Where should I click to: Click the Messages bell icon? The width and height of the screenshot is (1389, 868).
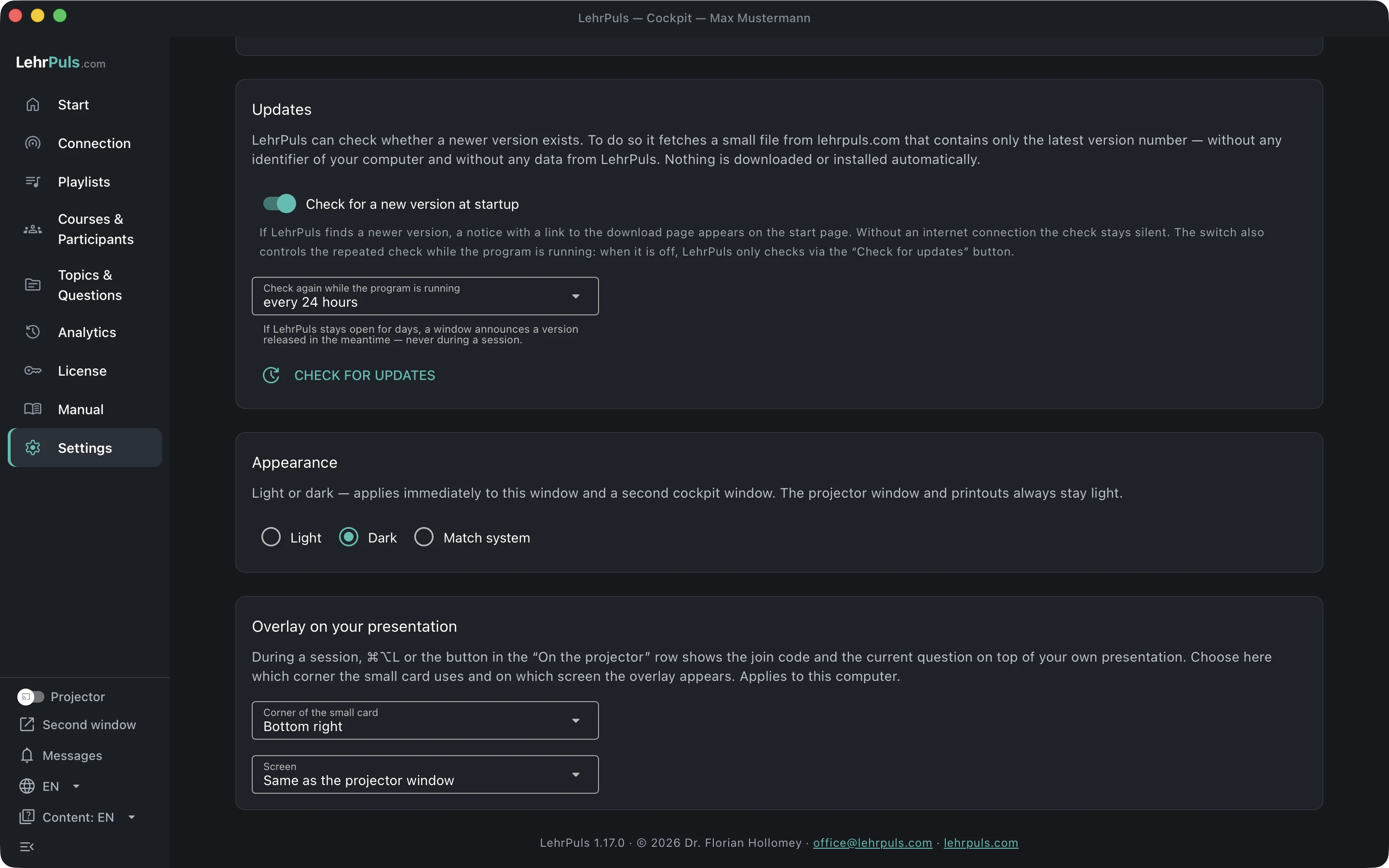pyautogui.click(x=27, y=756)
